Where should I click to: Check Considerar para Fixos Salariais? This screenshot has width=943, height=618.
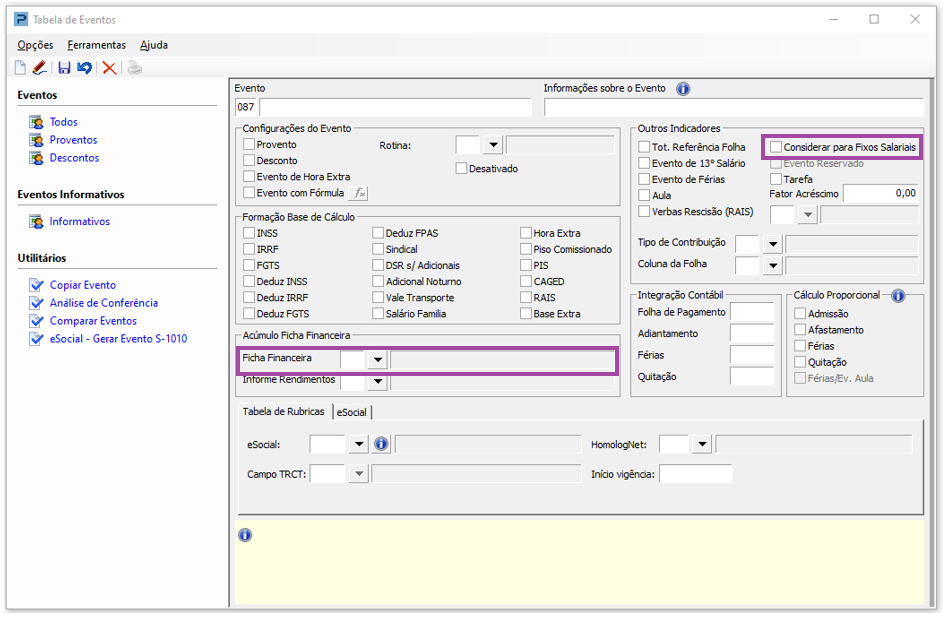(776, 147)
